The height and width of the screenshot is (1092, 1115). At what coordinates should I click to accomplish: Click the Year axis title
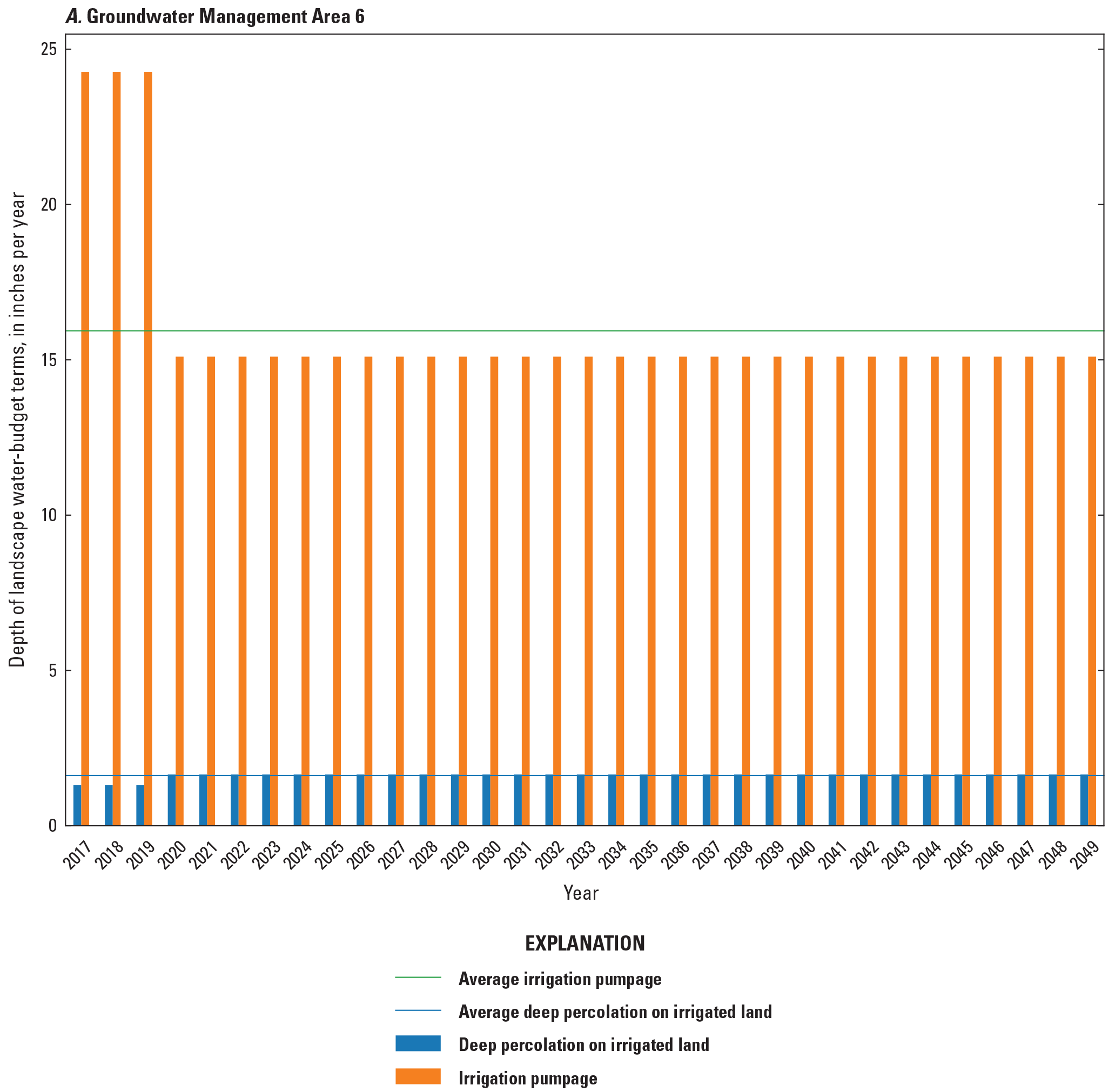[x=580, y=893]
